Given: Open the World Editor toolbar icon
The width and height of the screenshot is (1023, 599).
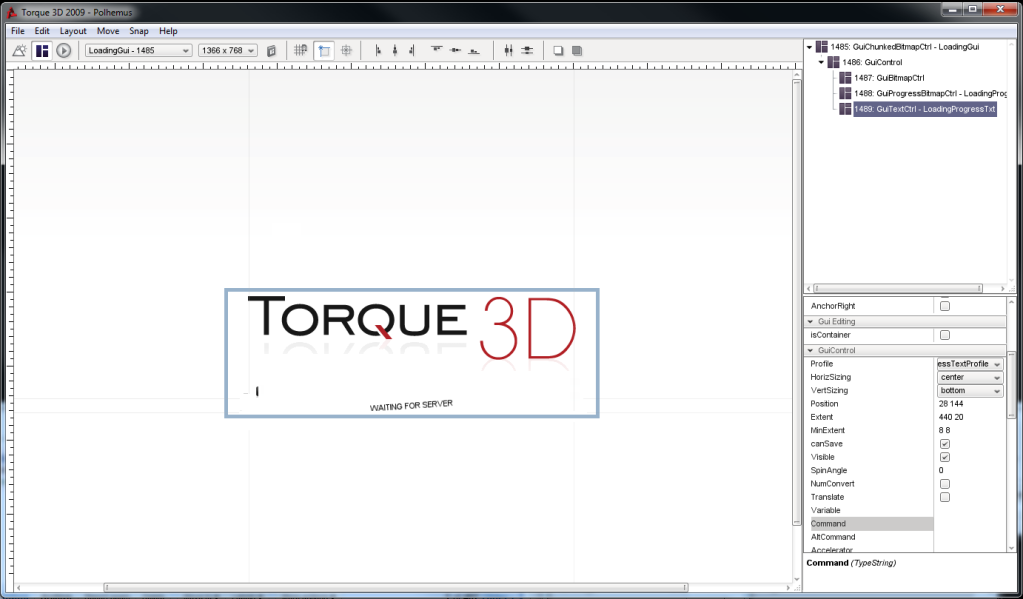Looking at the screenshot, I should click(x=18, y=50).
